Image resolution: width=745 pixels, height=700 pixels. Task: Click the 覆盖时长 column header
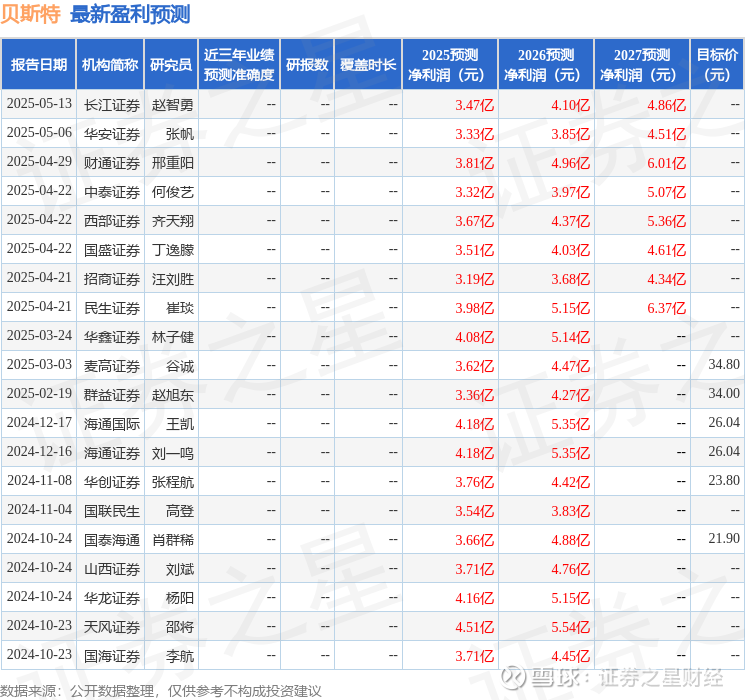pos(368,65)
